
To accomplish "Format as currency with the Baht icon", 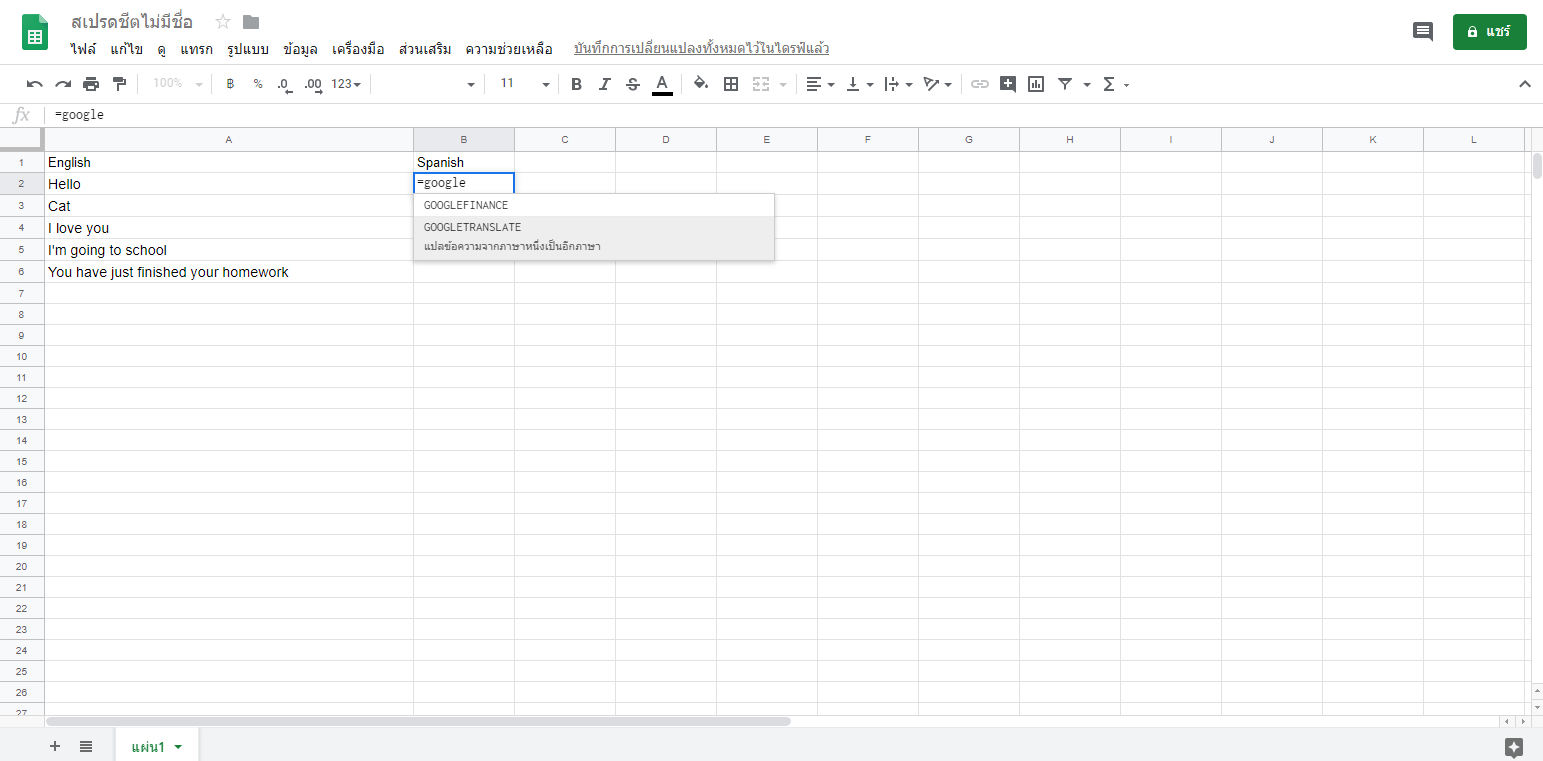I will point(230,84).
